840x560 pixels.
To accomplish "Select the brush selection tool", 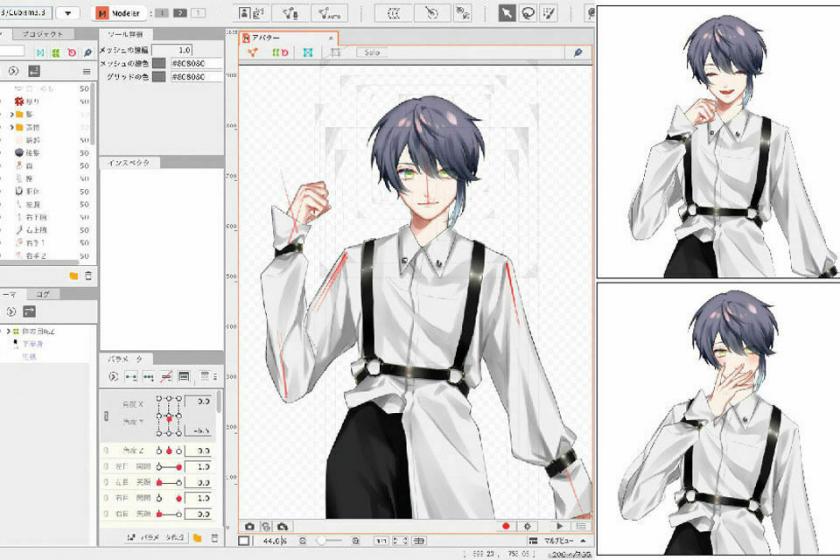I will coord(549,13).
